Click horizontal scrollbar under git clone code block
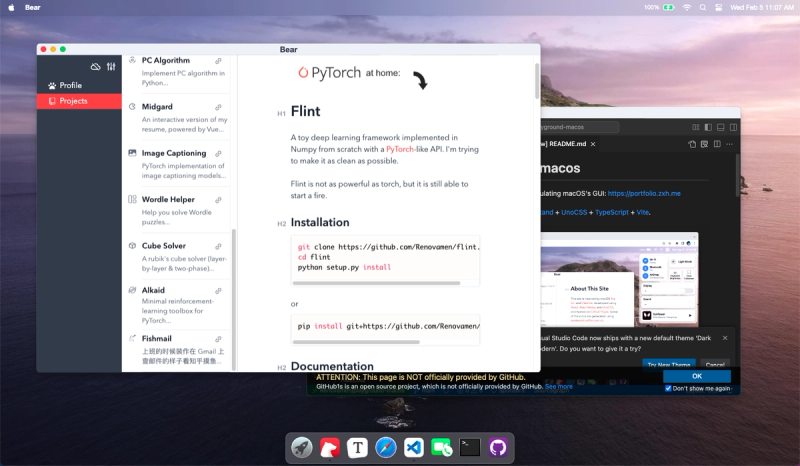800x466 pixels. tap(376, 283)
